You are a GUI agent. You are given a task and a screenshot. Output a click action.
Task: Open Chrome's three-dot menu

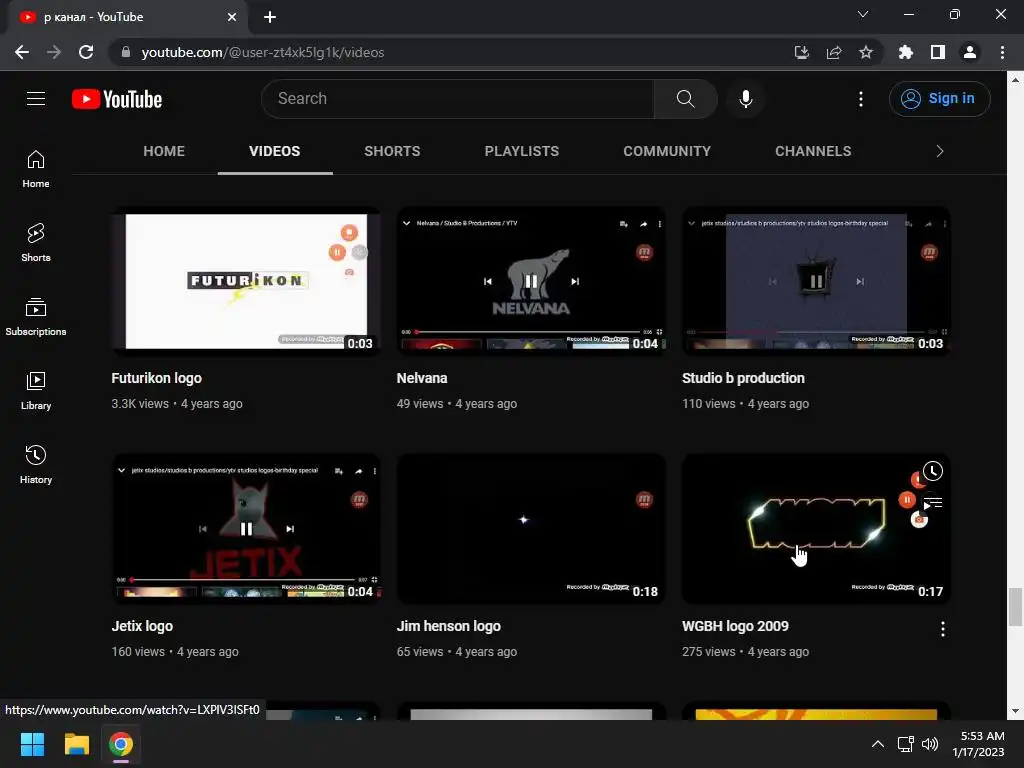coord(1002,52)
